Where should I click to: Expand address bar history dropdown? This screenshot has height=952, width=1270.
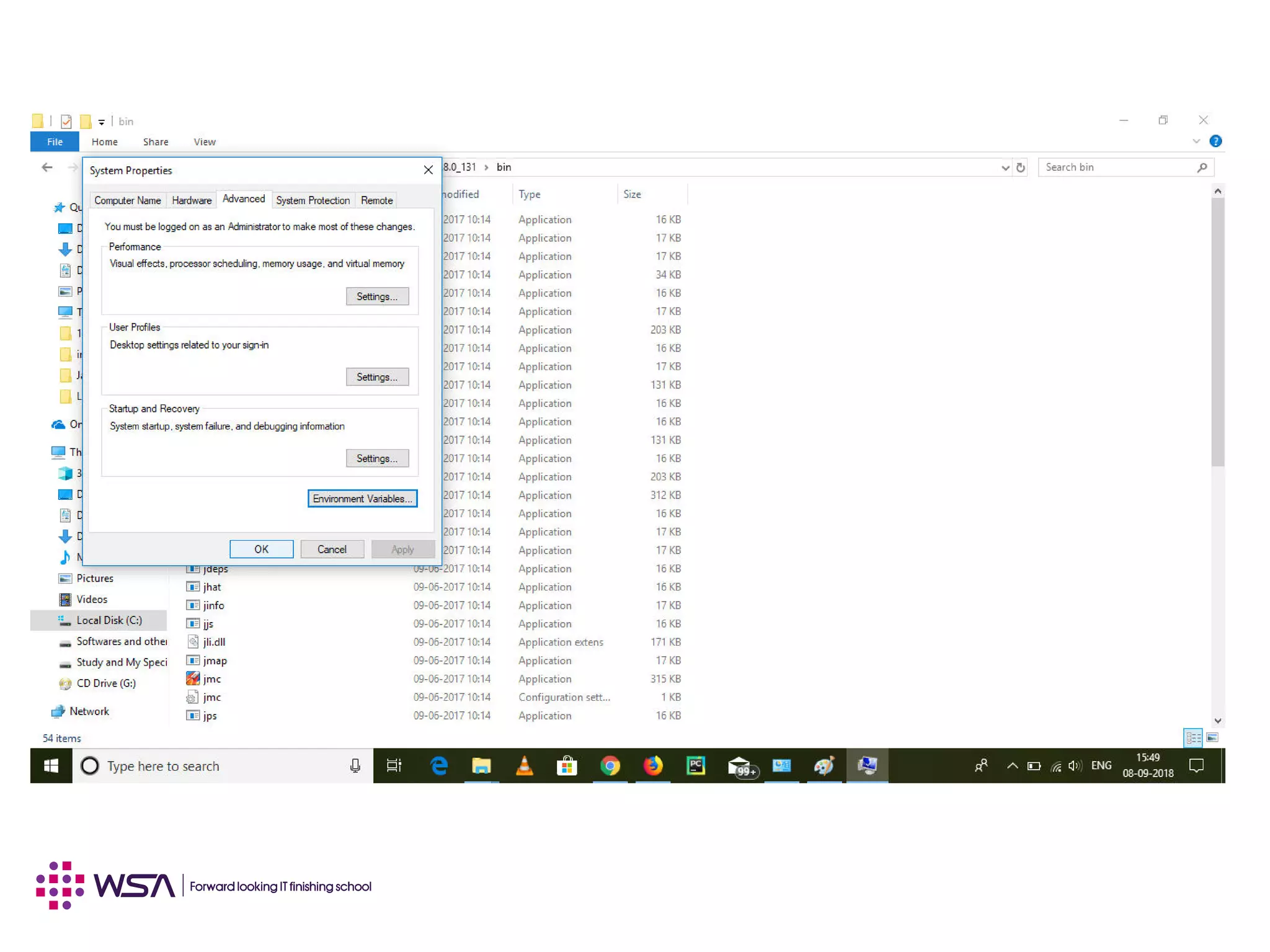point(1005,167)
